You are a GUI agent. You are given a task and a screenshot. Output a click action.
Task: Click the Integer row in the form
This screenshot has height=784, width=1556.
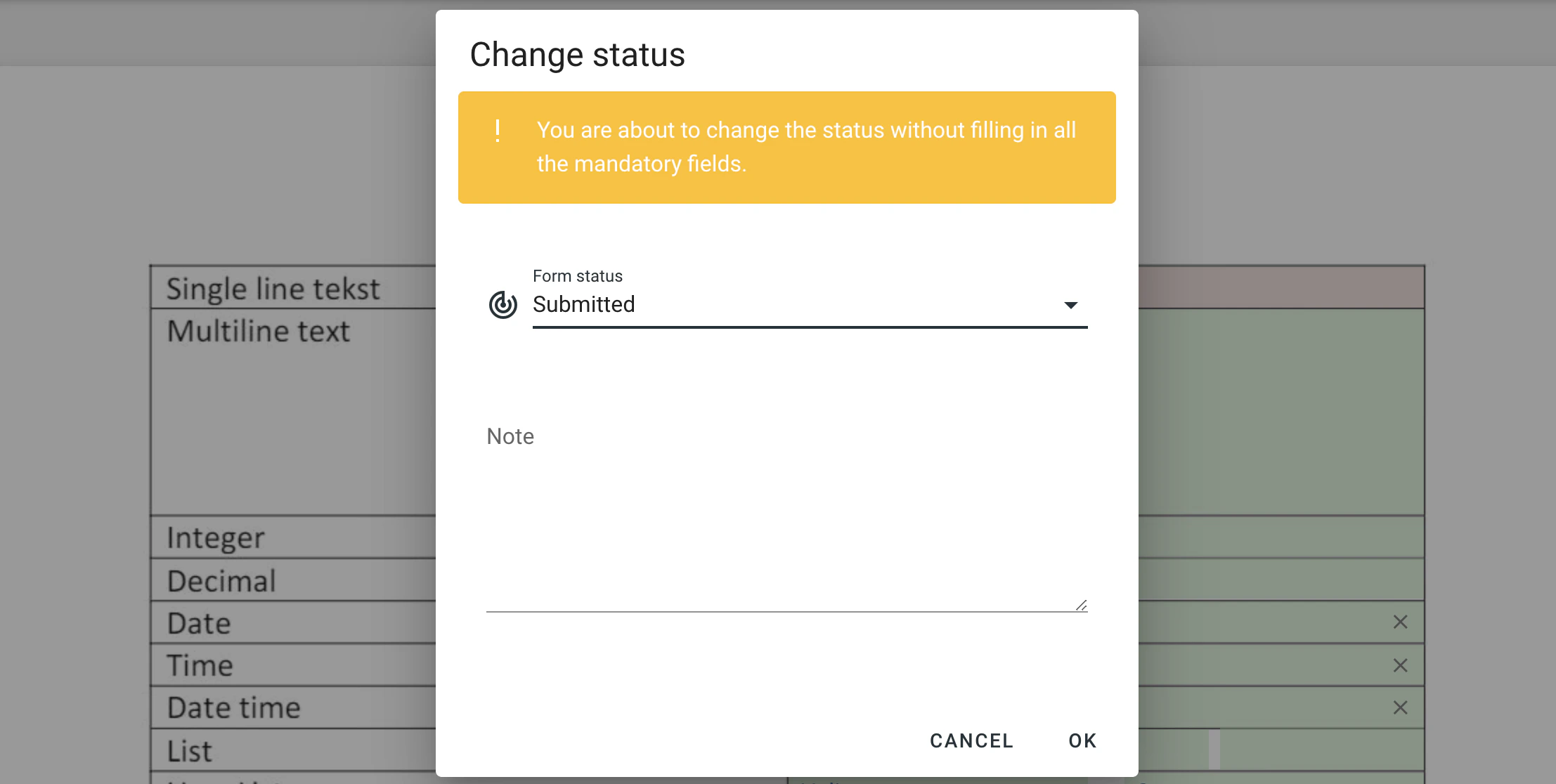point(215,537)
